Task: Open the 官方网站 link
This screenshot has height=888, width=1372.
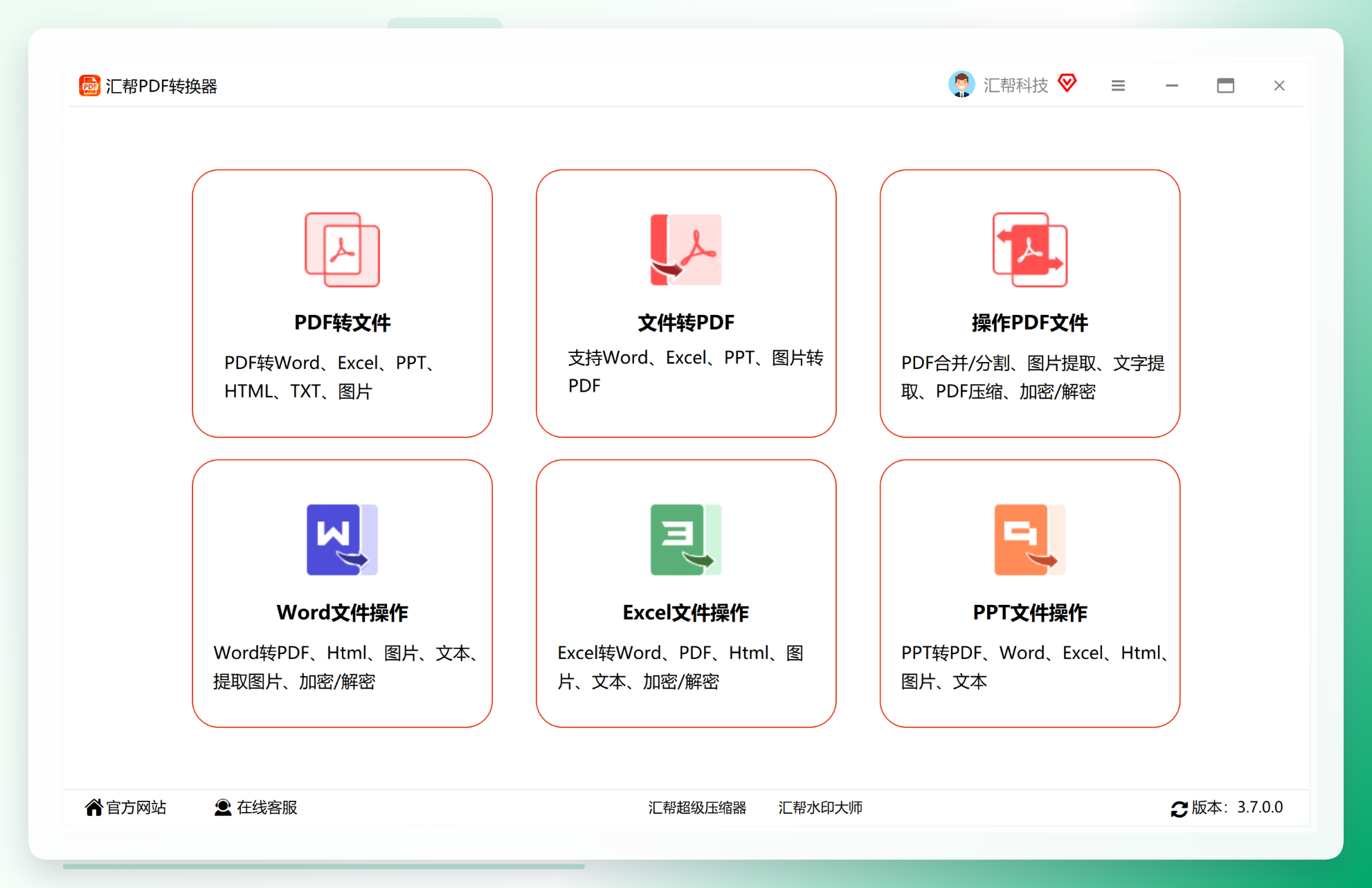Action: click(x=136, y=808)
